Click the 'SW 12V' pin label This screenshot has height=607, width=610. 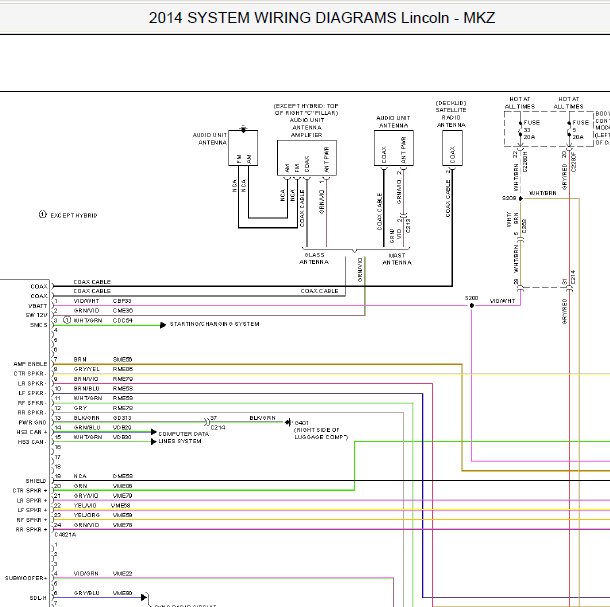37,315
